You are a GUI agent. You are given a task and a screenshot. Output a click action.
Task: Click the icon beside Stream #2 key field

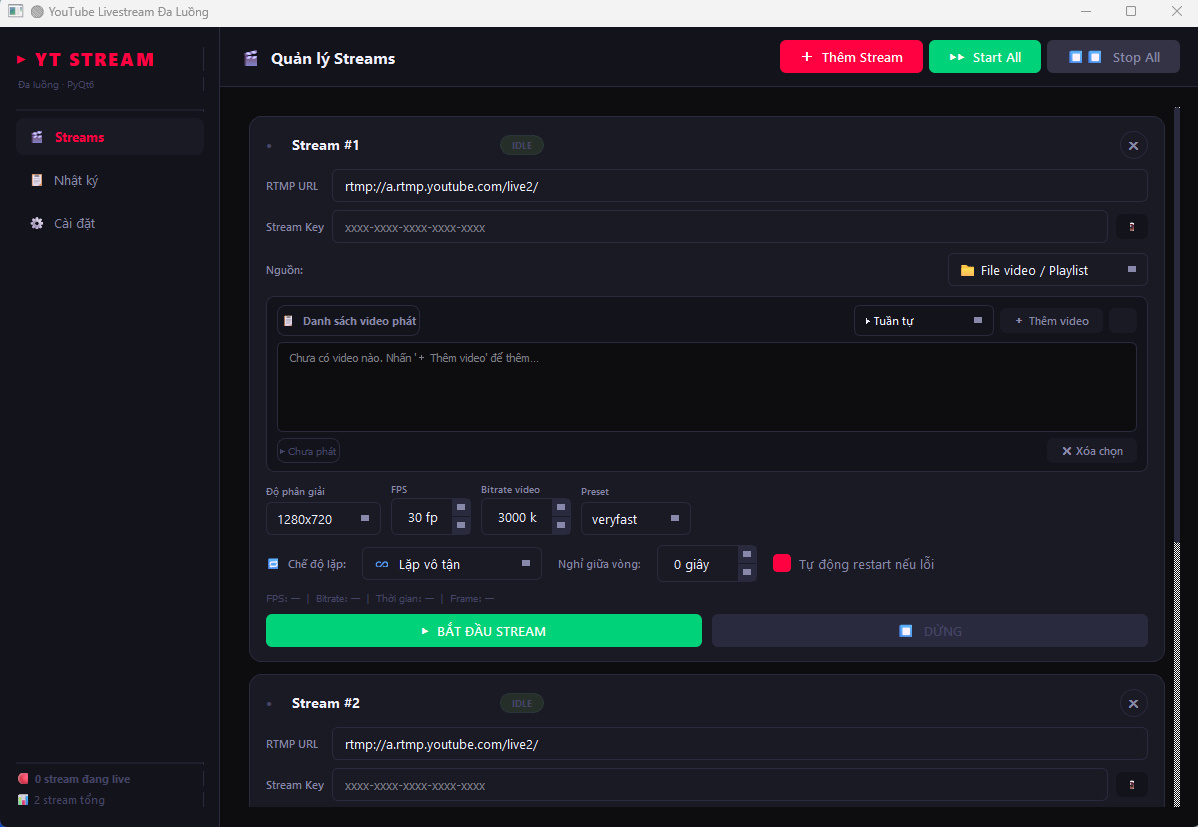click(1131, 785)
